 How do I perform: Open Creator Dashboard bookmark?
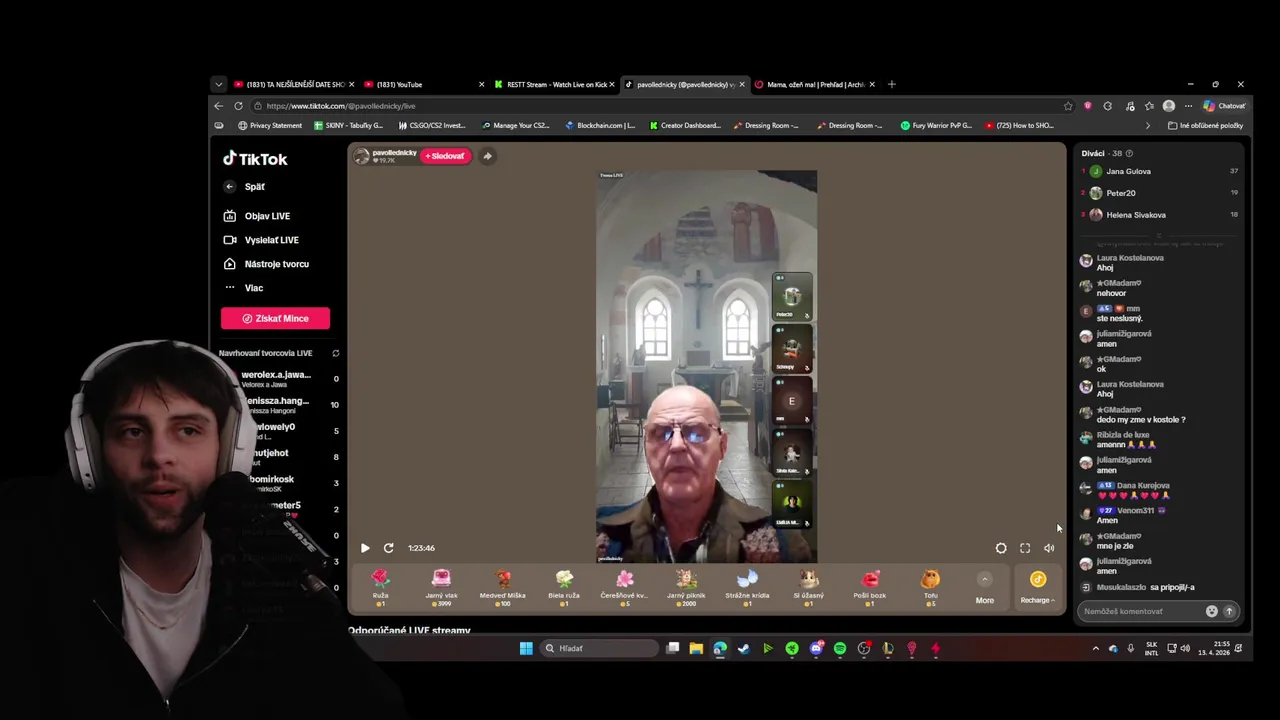[684, 126]
